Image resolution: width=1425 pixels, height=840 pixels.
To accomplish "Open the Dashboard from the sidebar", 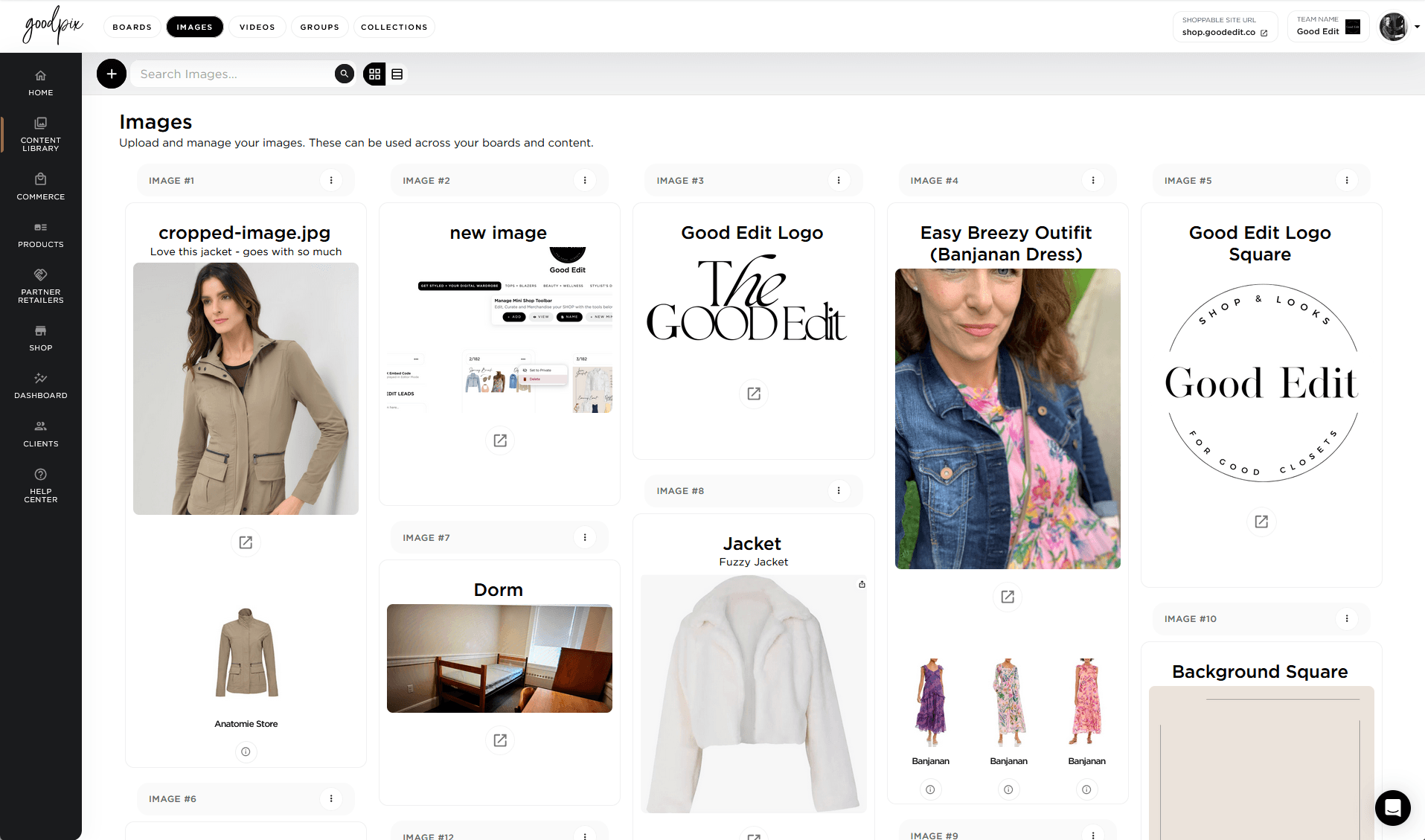I will (40, 383).
